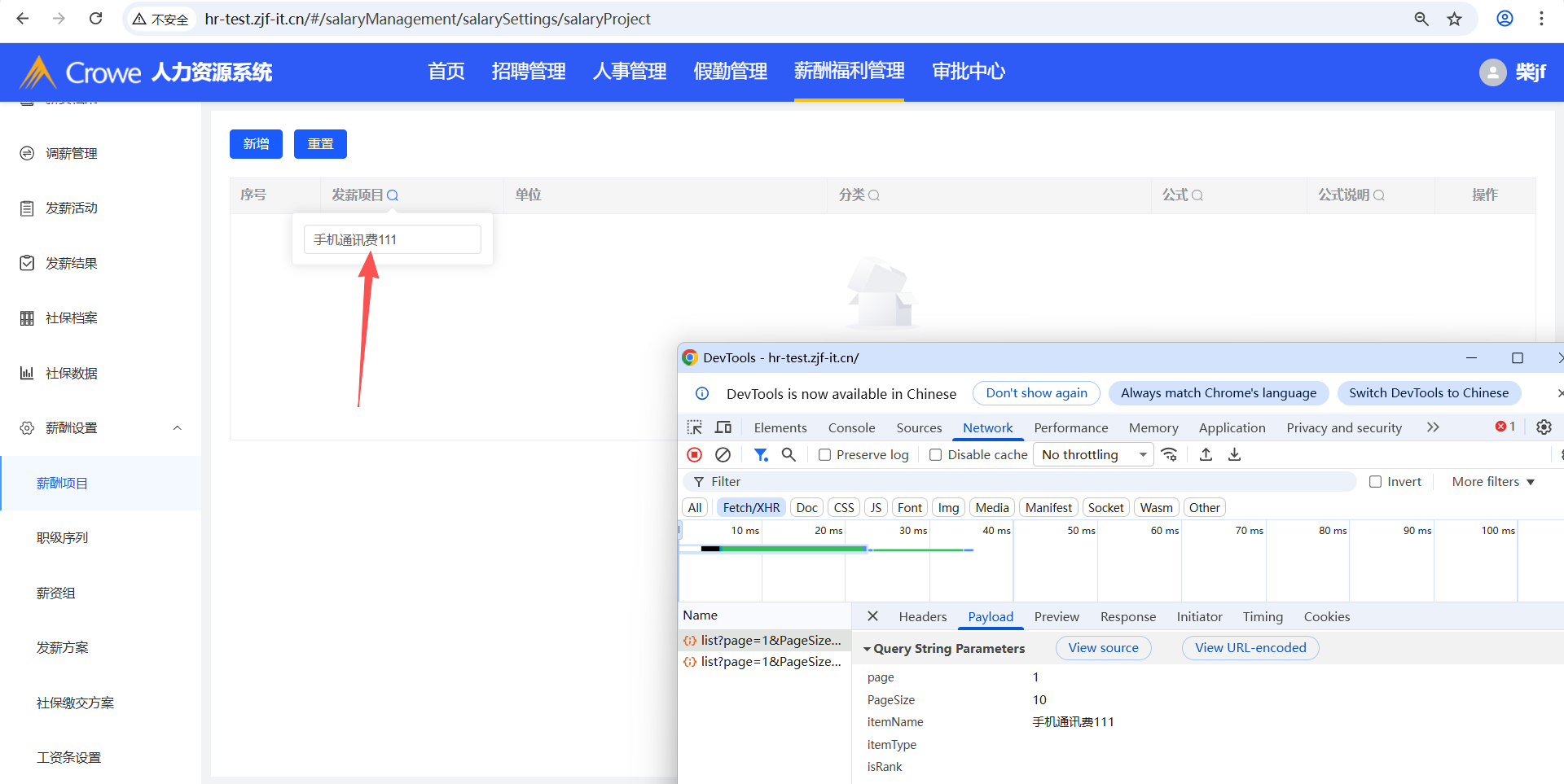The image size is (1564, 784).
Task: Switch to the Response tab
Action: click(x=1127, y=617)
